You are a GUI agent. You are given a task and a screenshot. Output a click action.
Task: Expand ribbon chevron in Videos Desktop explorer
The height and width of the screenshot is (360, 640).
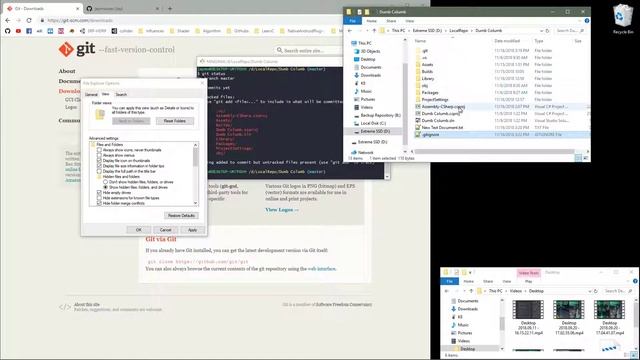[629, 281]
